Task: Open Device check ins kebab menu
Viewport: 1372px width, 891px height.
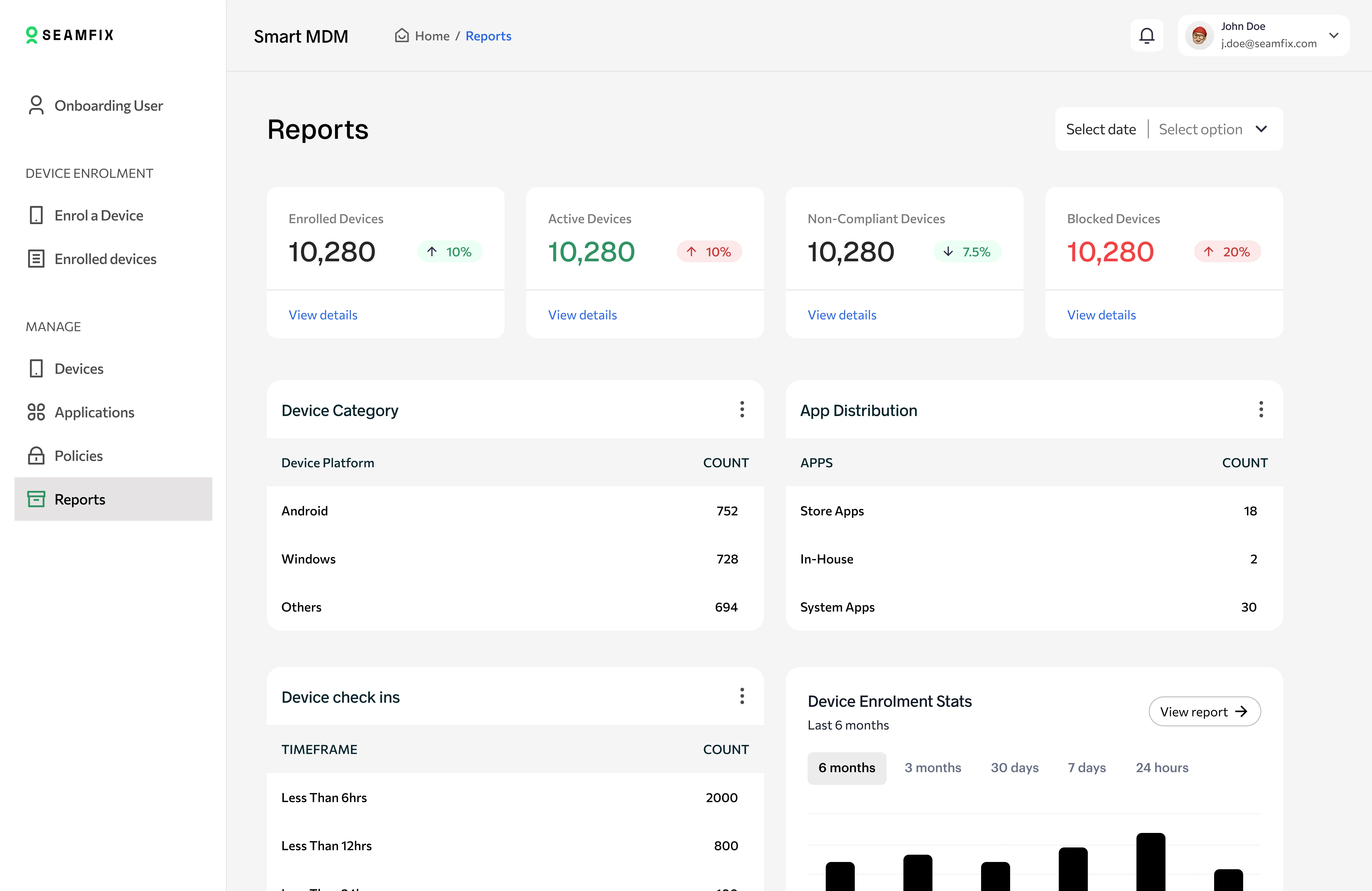Action: pyautogui.click(x=742, y=696)
